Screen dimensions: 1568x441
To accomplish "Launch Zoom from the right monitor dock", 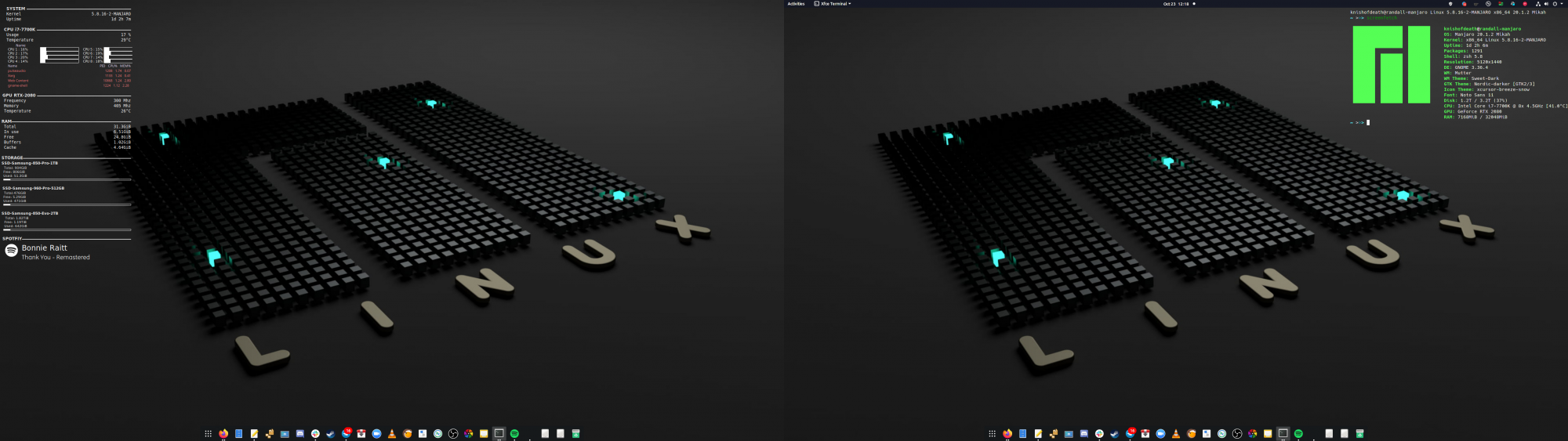I will point(1160,433).
